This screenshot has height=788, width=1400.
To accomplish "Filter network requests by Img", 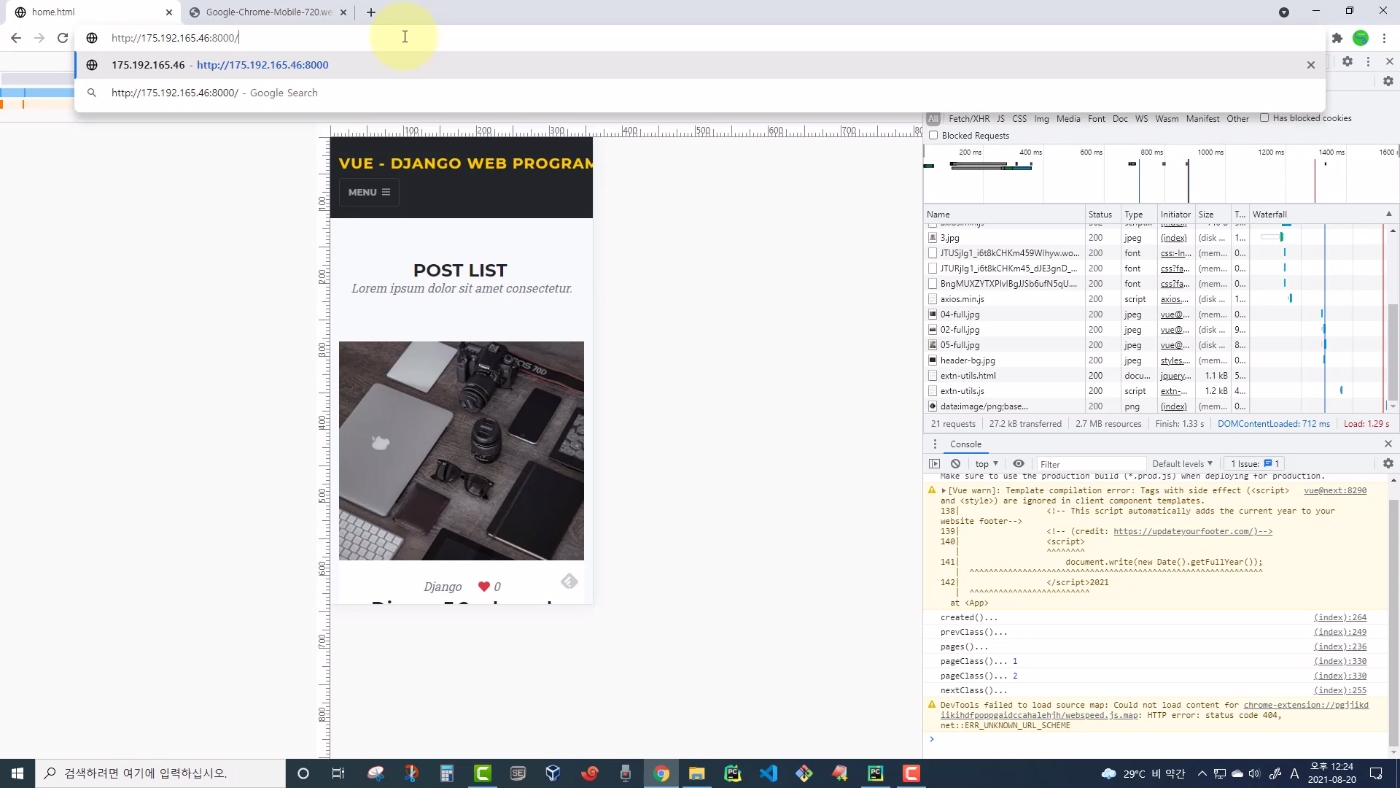I will point(1042,118).
